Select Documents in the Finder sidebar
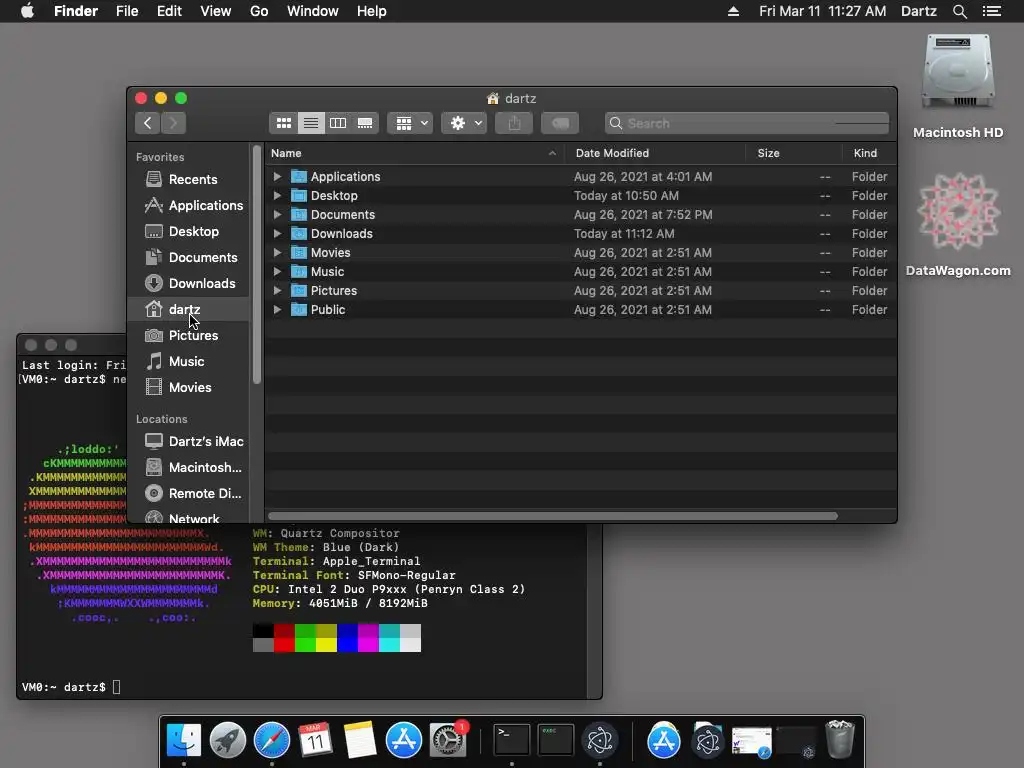 (189, 257)
